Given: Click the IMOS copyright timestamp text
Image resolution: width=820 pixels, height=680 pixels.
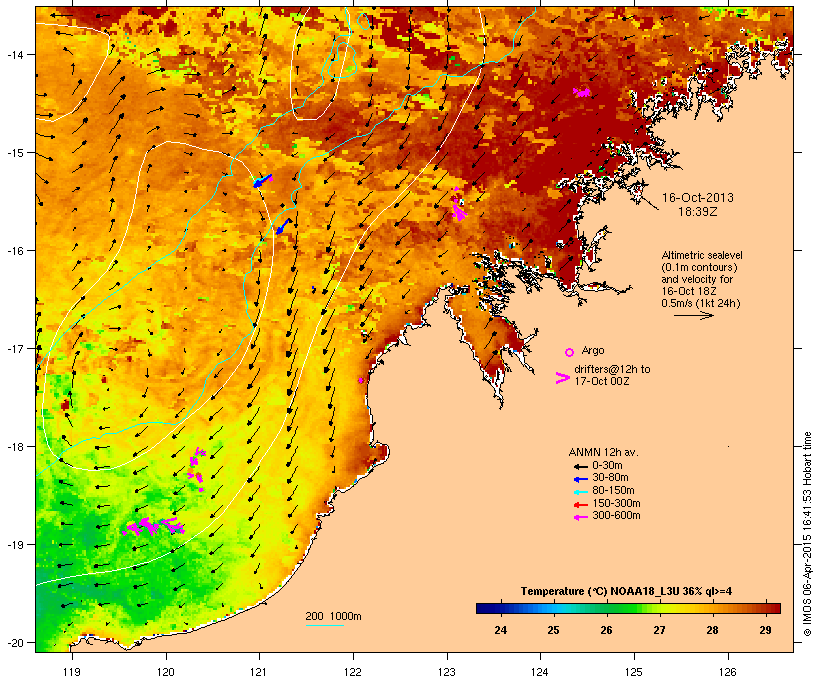Looking at the screenshot, I should coord(807,534).
